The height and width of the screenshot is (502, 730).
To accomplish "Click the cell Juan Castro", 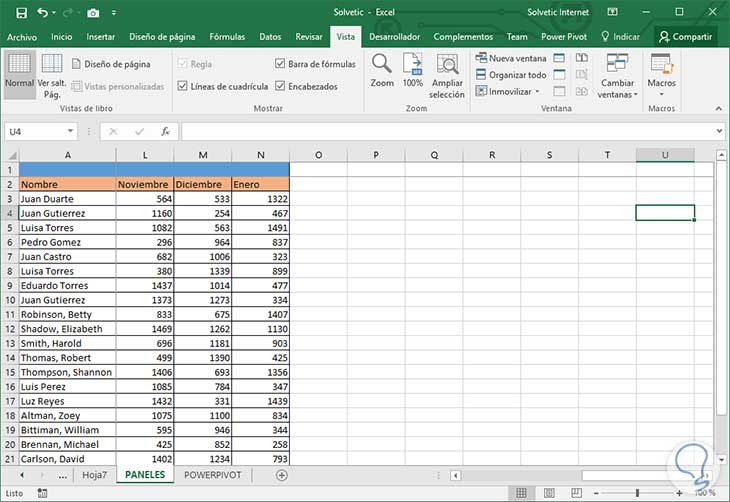I will (x=68, y=257).
